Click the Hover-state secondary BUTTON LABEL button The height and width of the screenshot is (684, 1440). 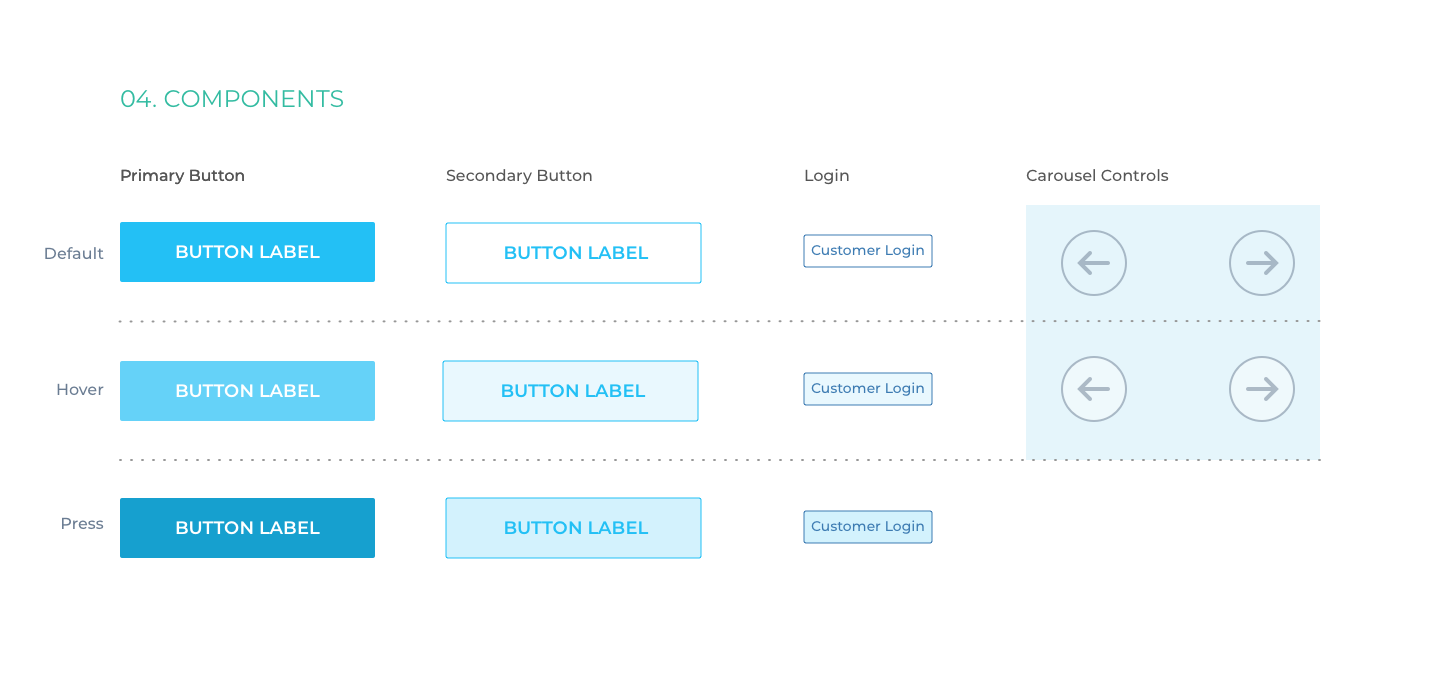point(570,391)
